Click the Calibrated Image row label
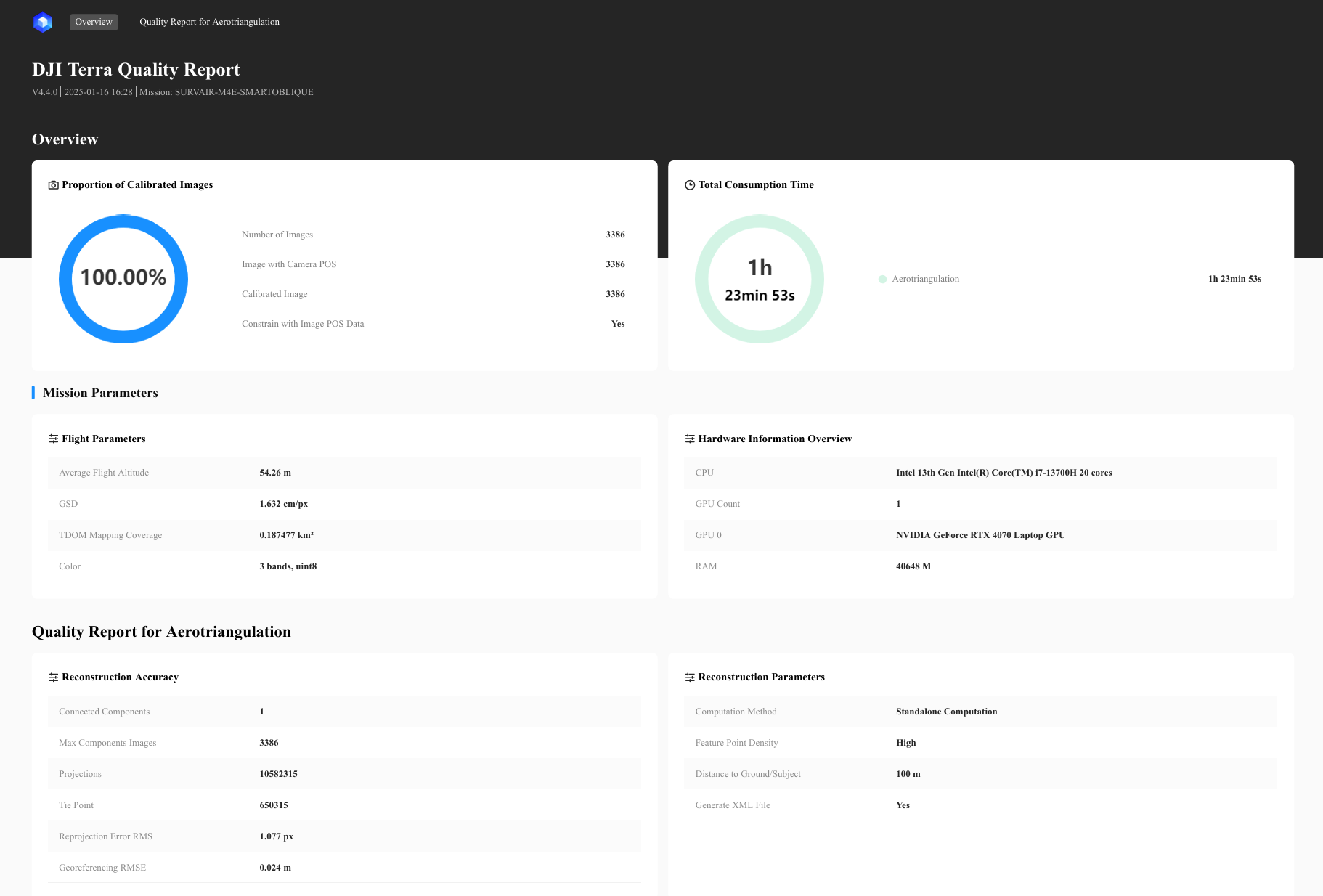1323x896 pixels. click(274, 294)
